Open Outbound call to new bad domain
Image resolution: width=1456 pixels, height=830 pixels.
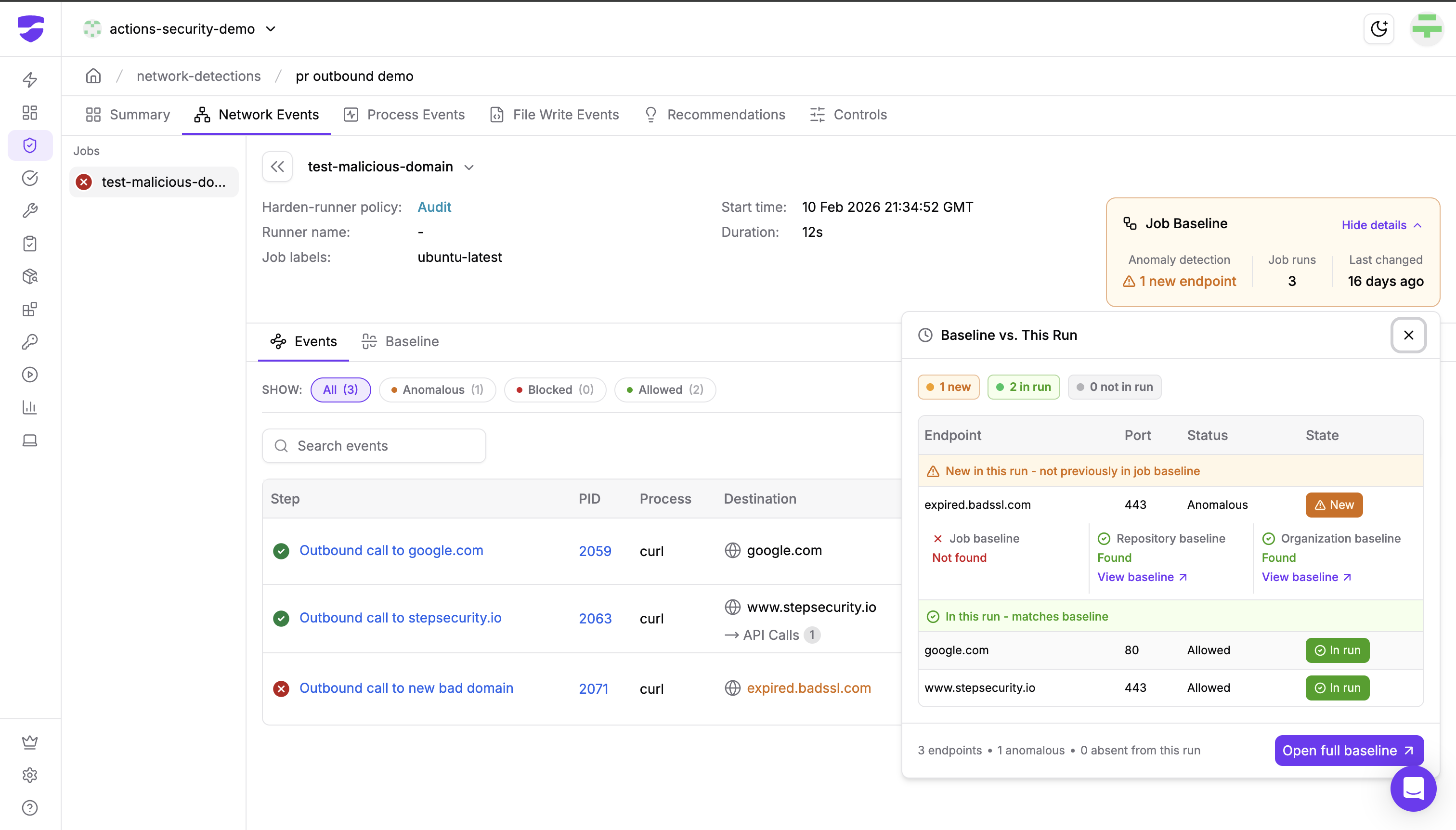pos(406,688)
